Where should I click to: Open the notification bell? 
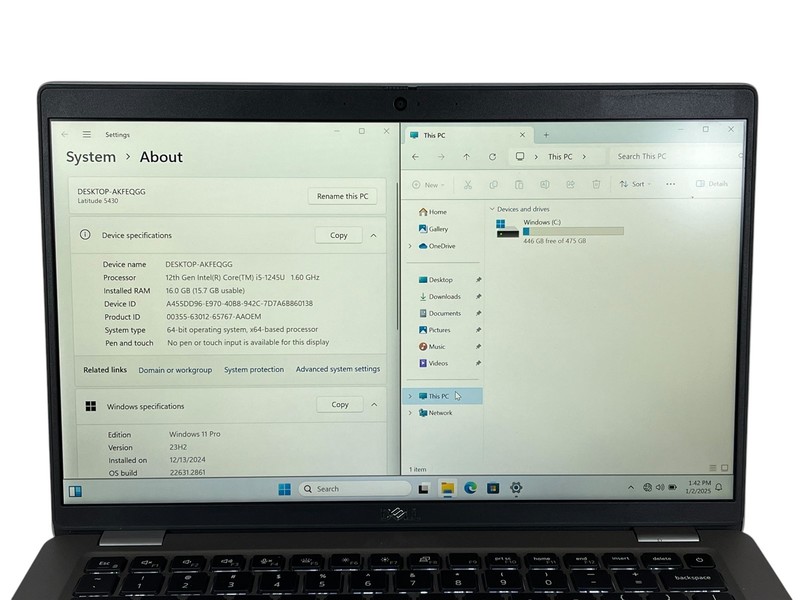tap(719, 487)
